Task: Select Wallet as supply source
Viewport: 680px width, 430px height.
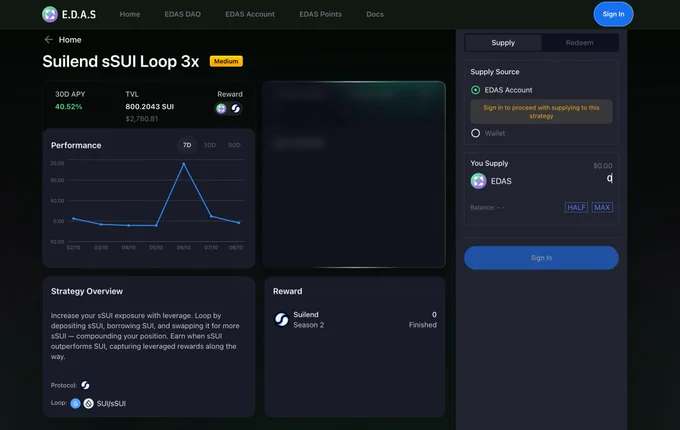Action: [x=476, y=133]
